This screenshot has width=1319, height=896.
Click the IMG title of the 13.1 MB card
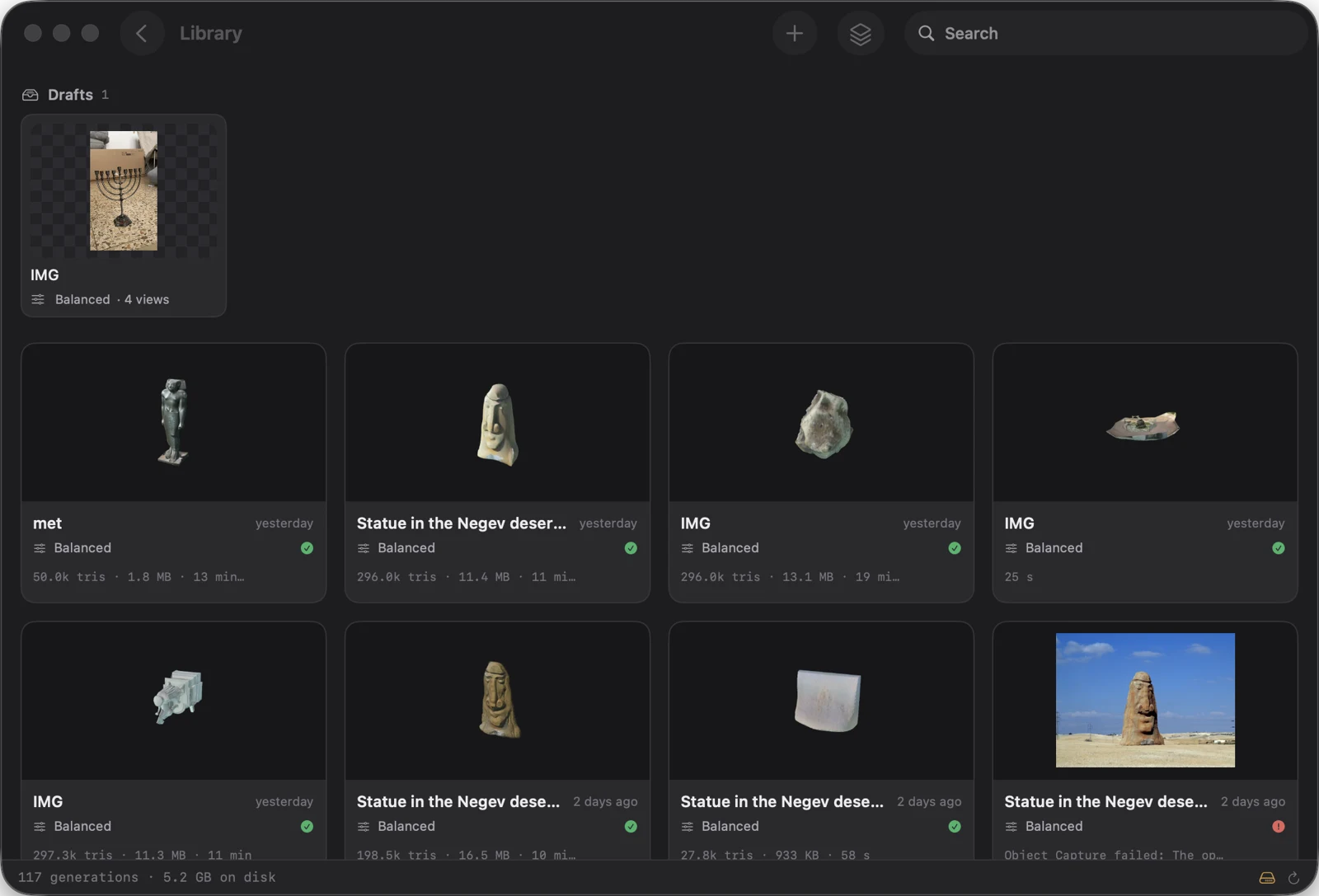click(696, 523)
